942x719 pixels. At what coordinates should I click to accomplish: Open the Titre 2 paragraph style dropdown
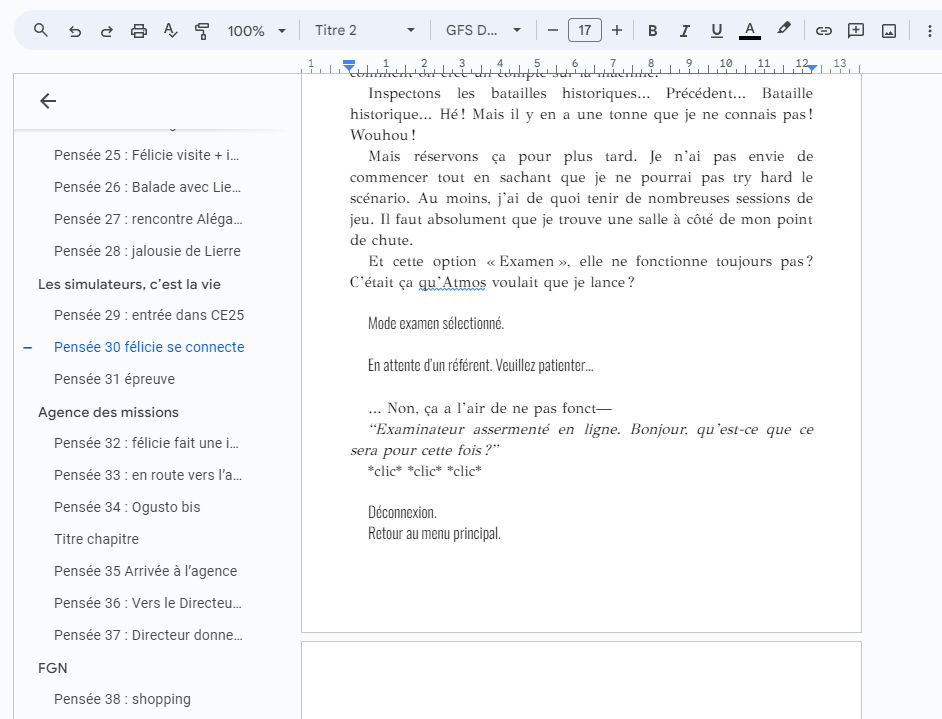point(365,31)
